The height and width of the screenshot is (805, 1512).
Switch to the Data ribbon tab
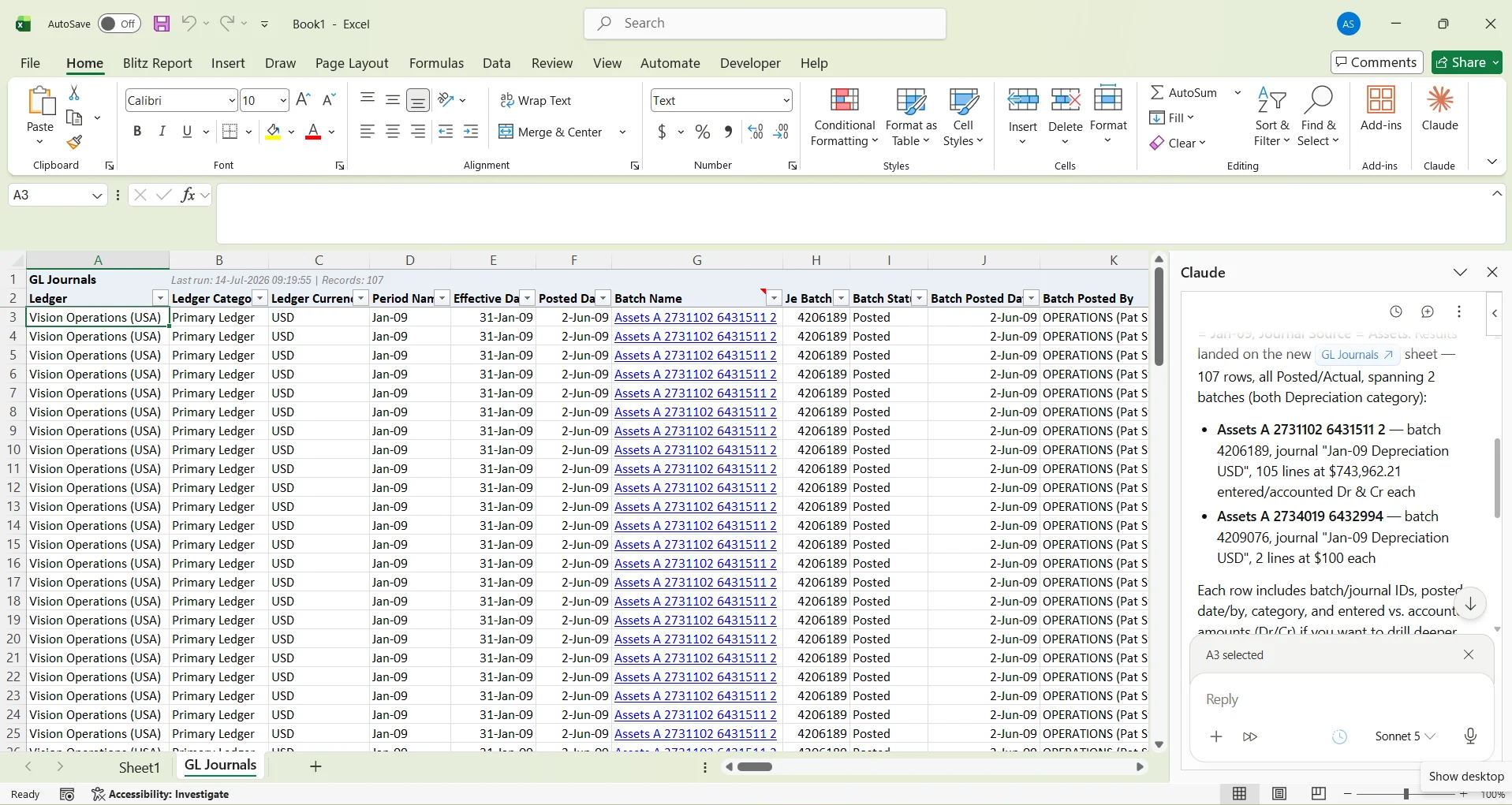coord(497,63)
